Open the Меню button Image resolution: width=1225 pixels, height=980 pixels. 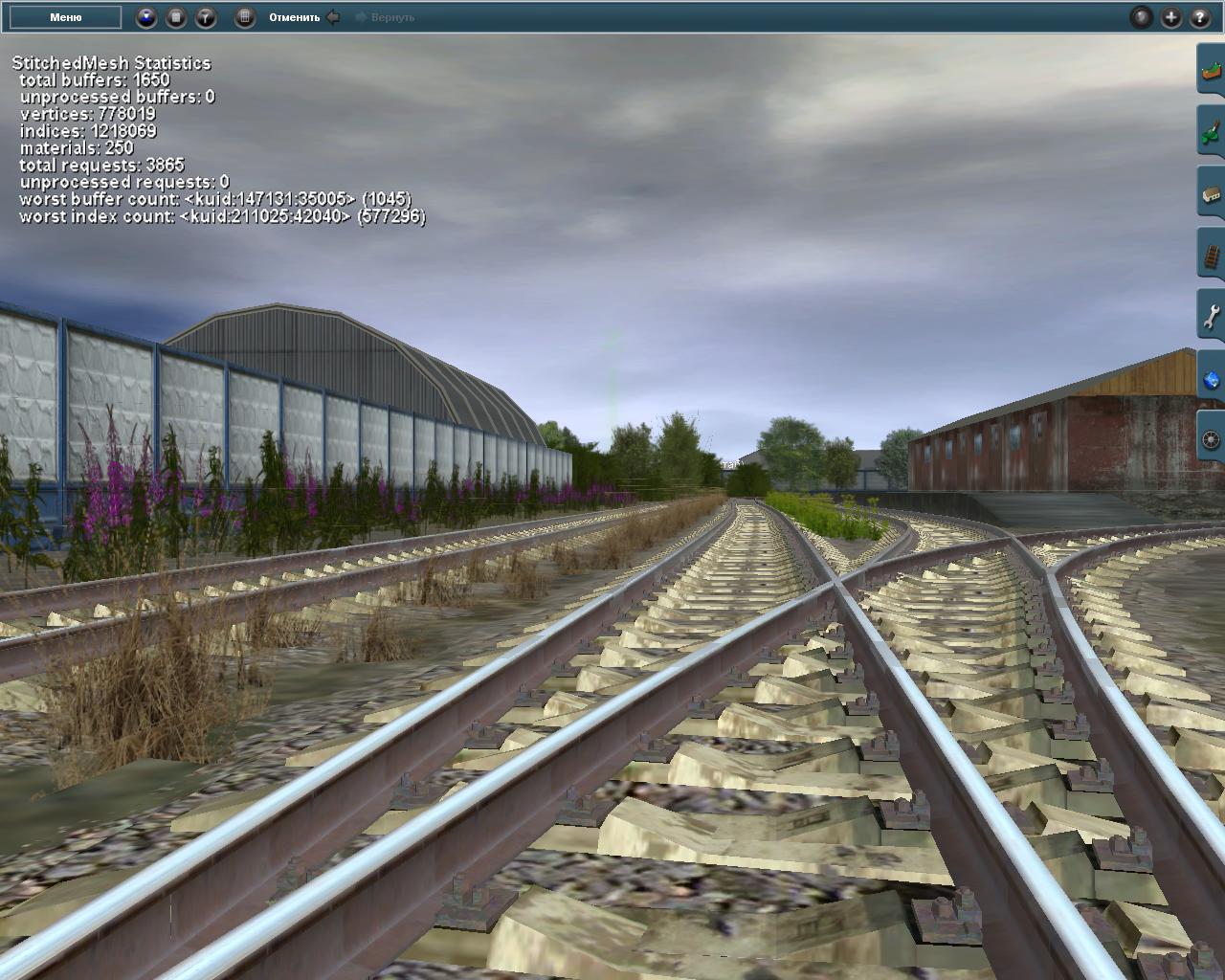66,17
